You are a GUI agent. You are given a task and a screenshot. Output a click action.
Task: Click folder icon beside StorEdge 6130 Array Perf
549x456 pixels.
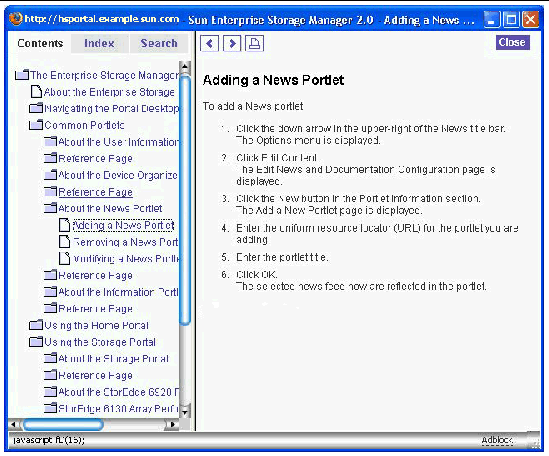coord(50,408)
